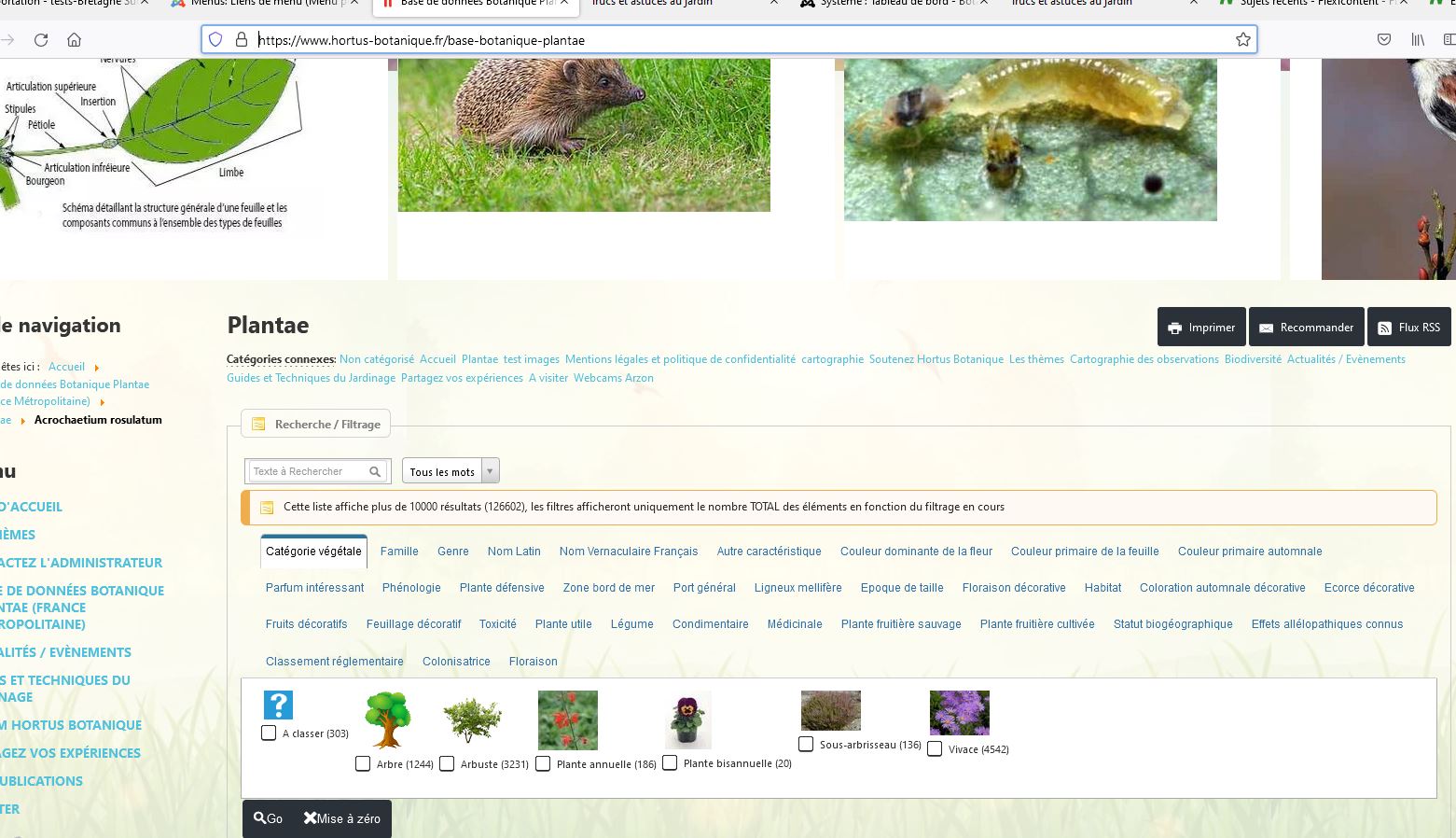Click the Go search button
Viewport: 1456px width, 838px height.
click(x=268, y=818)
